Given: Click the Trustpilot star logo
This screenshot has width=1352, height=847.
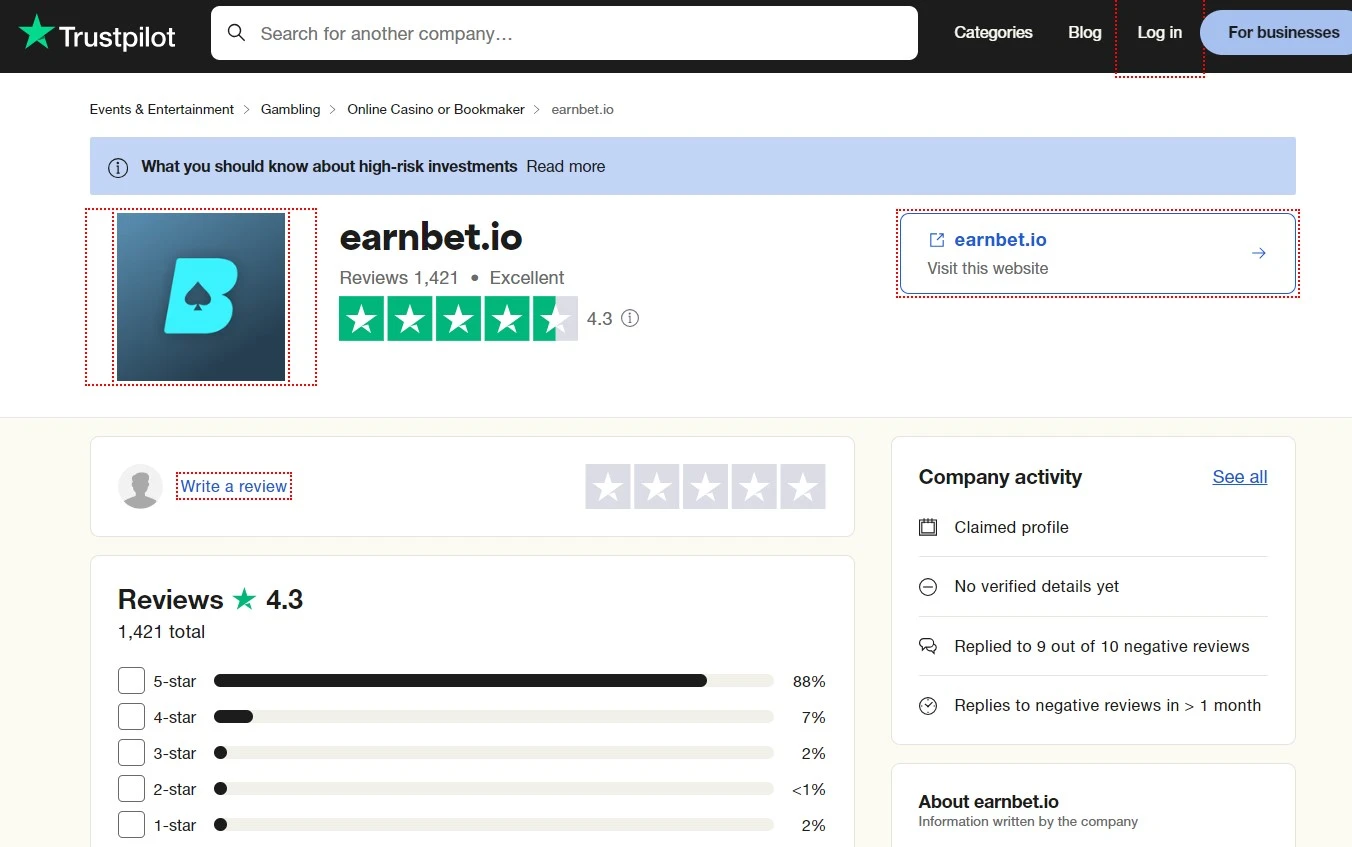Looking at the screenshot, I should pyautogui.click(x=38, y=32).
